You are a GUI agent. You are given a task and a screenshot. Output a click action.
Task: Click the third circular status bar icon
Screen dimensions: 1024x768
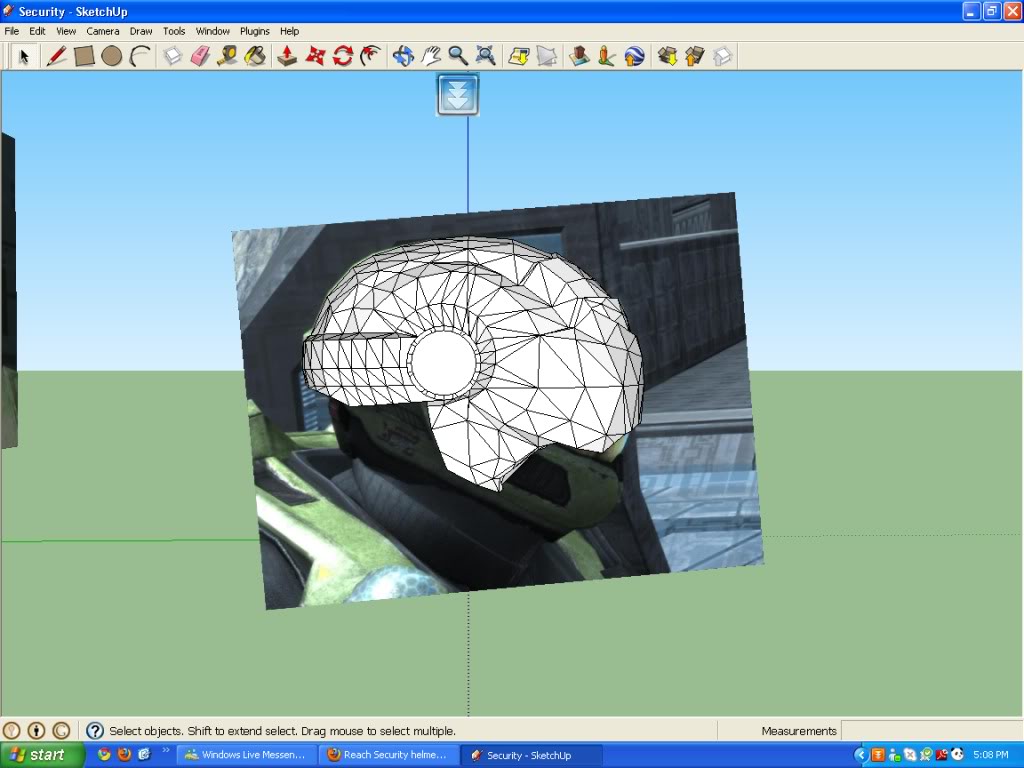61,731
